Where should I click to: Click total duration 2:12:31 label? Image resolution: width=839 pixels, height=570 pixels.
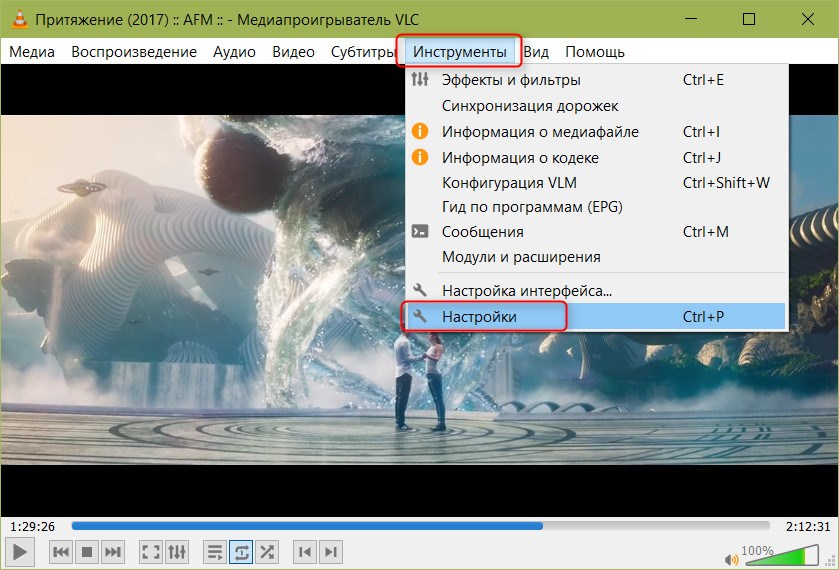[x=808, y=527]
